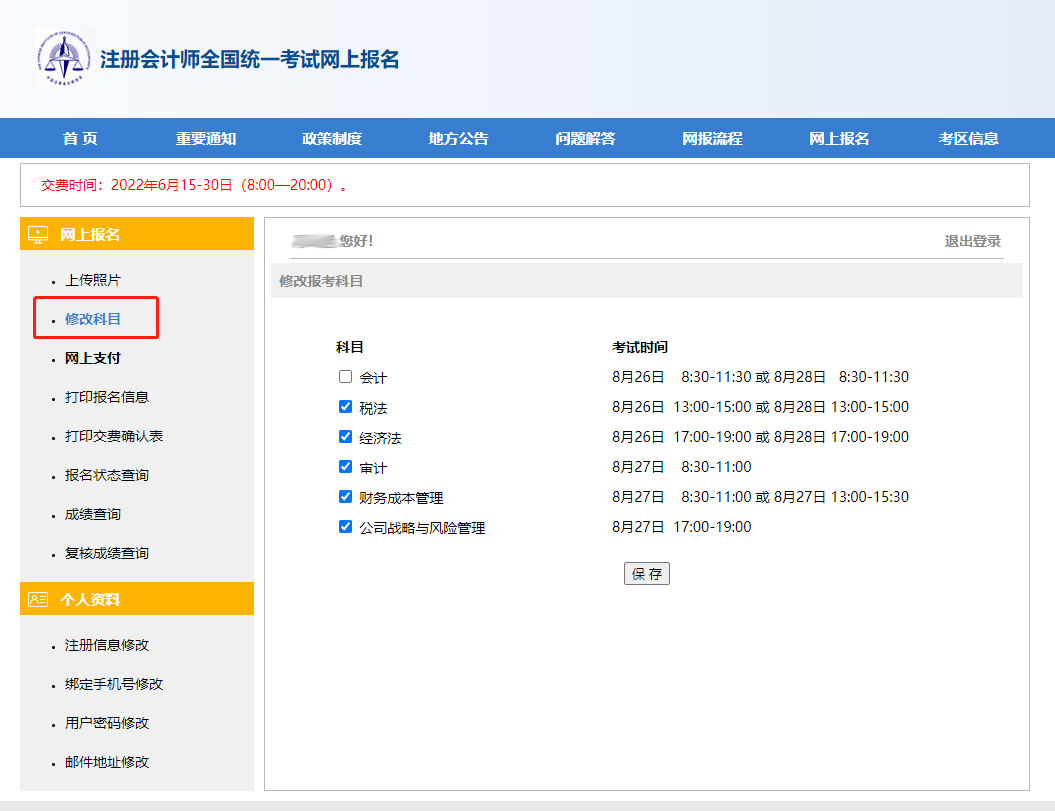
Task: Open 用户密码修改 in personal settings
Action: click(107, 723)
